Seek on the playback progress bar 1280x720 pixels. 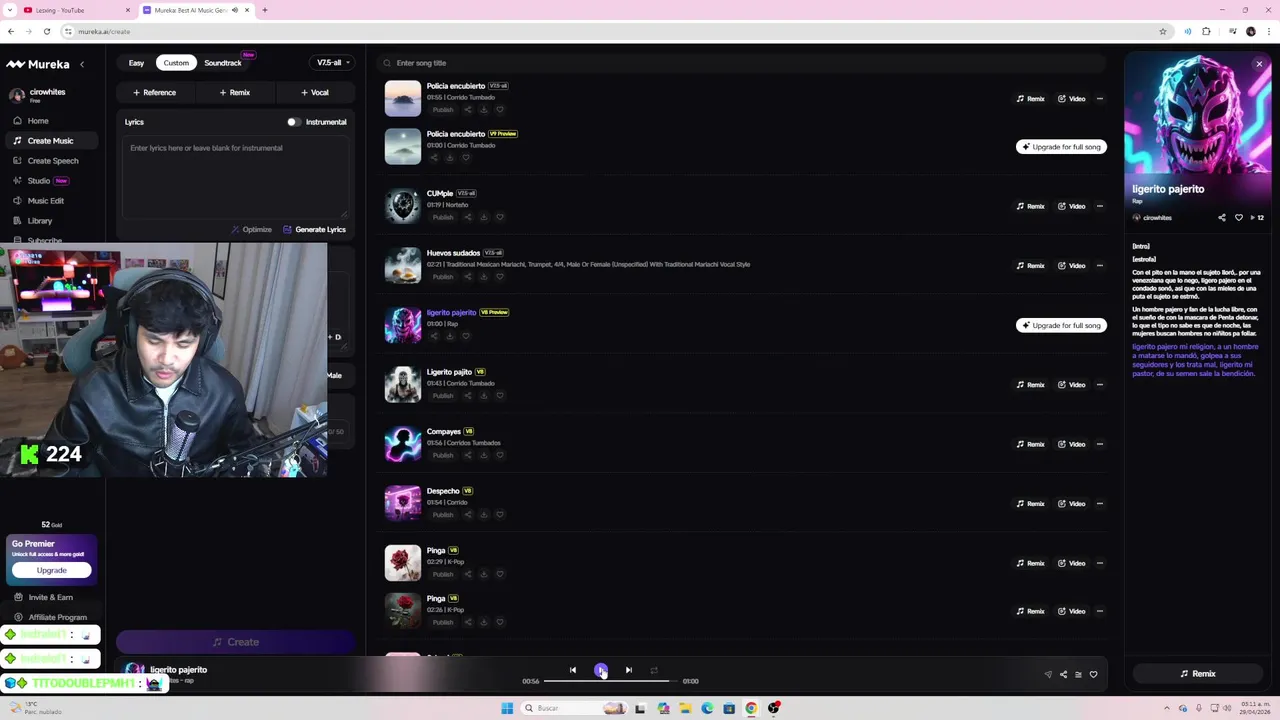(610, 681)
